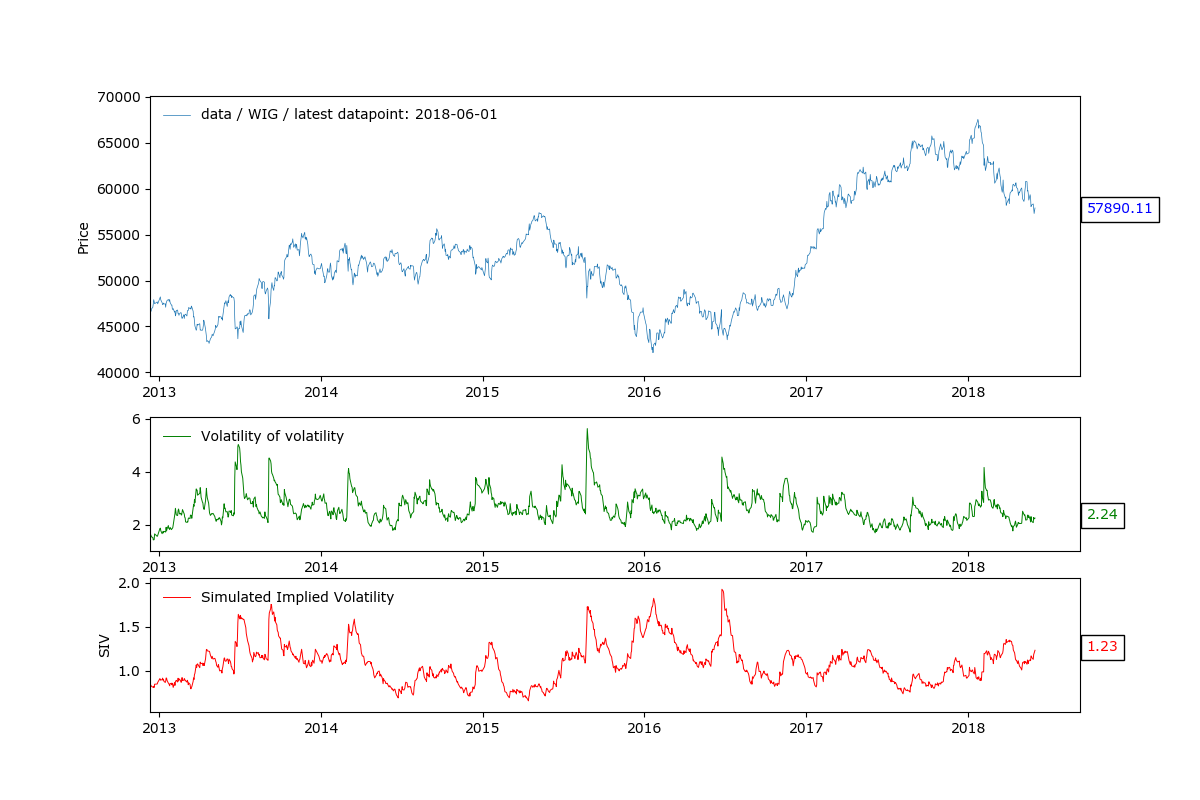
Task: Click the 57890.11 latest price value box
Action: pyautogui.click(x=1119, y=209)
